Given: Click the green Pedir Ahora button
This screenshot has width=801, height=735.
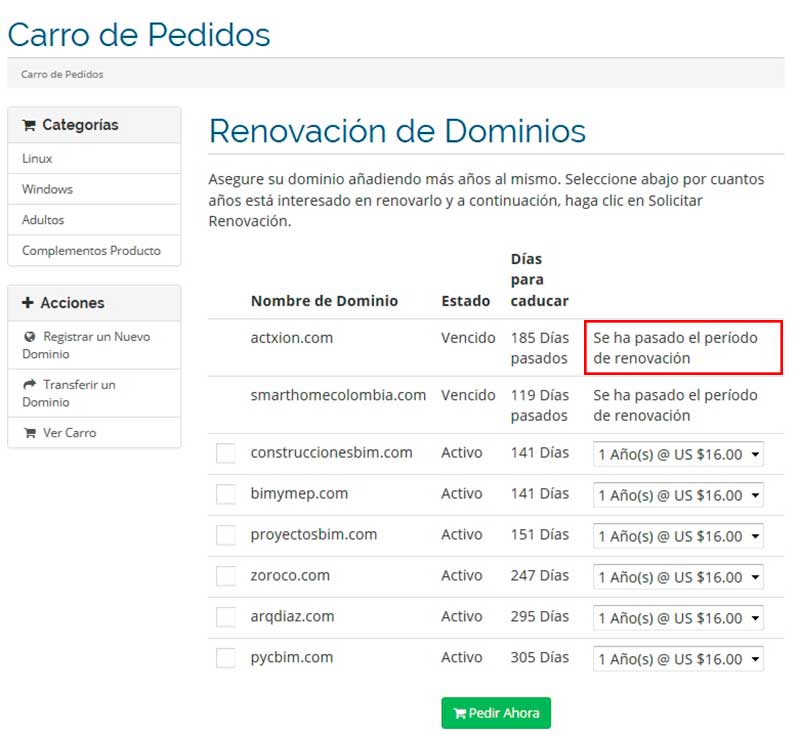Looking at the screenshot, I should click(x=496, y=713).
